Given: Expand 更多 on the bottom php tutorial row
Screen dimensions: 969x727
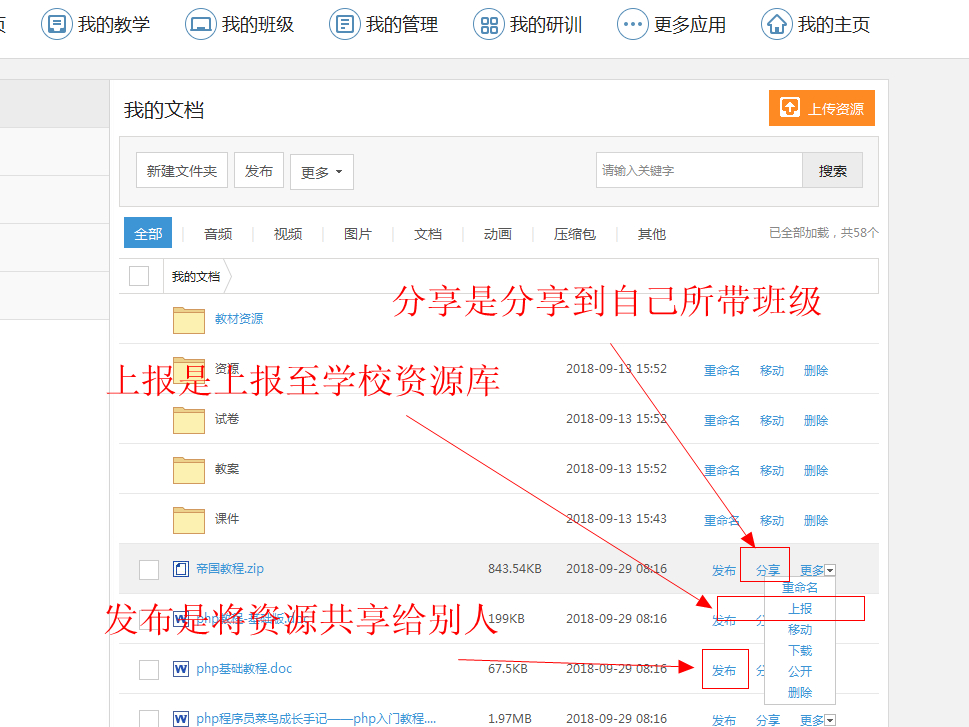Looking at the screenshot, I should click(x=815, y=719).
